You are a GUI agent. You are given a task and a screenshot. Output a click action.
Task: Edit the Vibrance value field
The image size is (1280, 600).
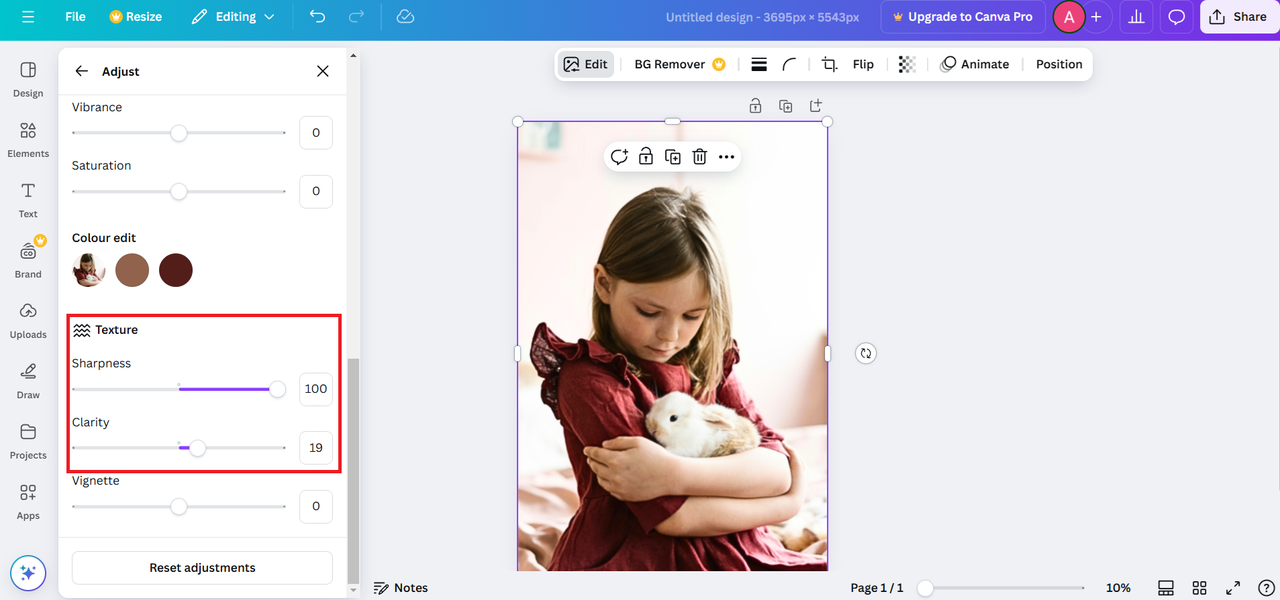(x=316, y=132)
